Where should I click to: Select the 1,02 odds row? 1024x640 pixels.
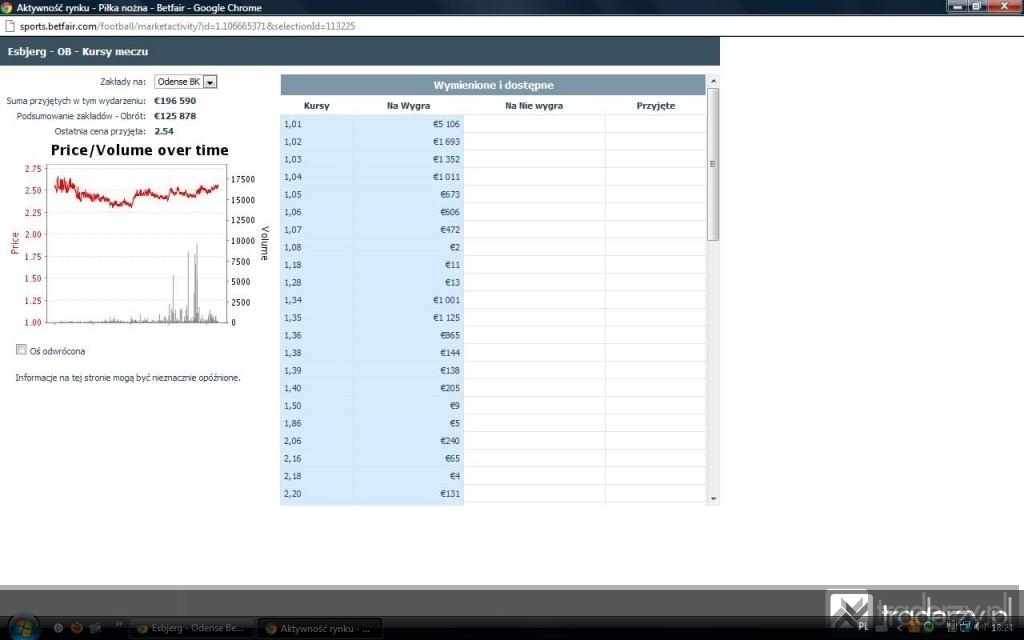(493, 141)
